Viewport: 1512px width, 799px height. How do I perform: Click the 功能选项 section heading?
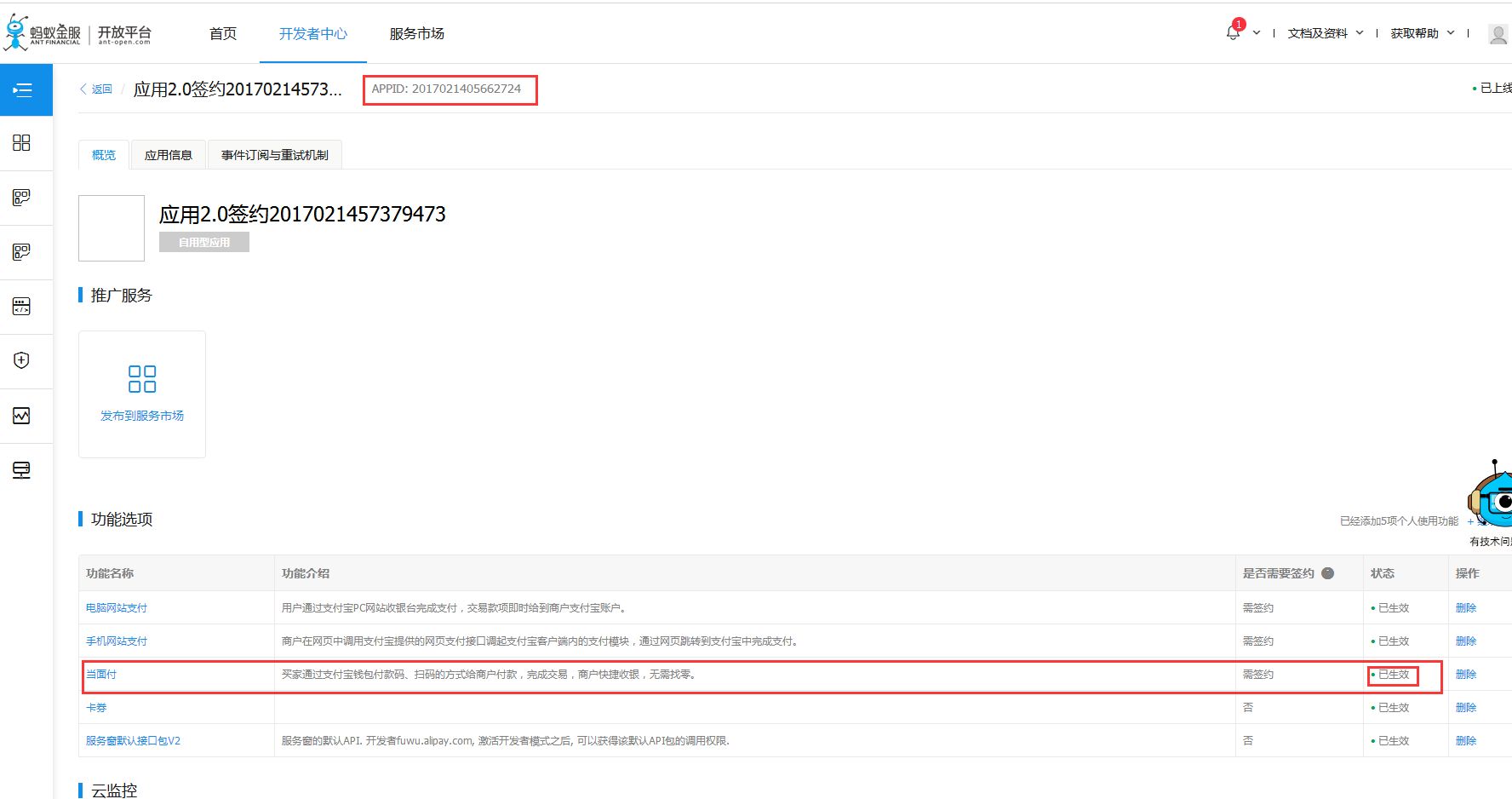122,520
